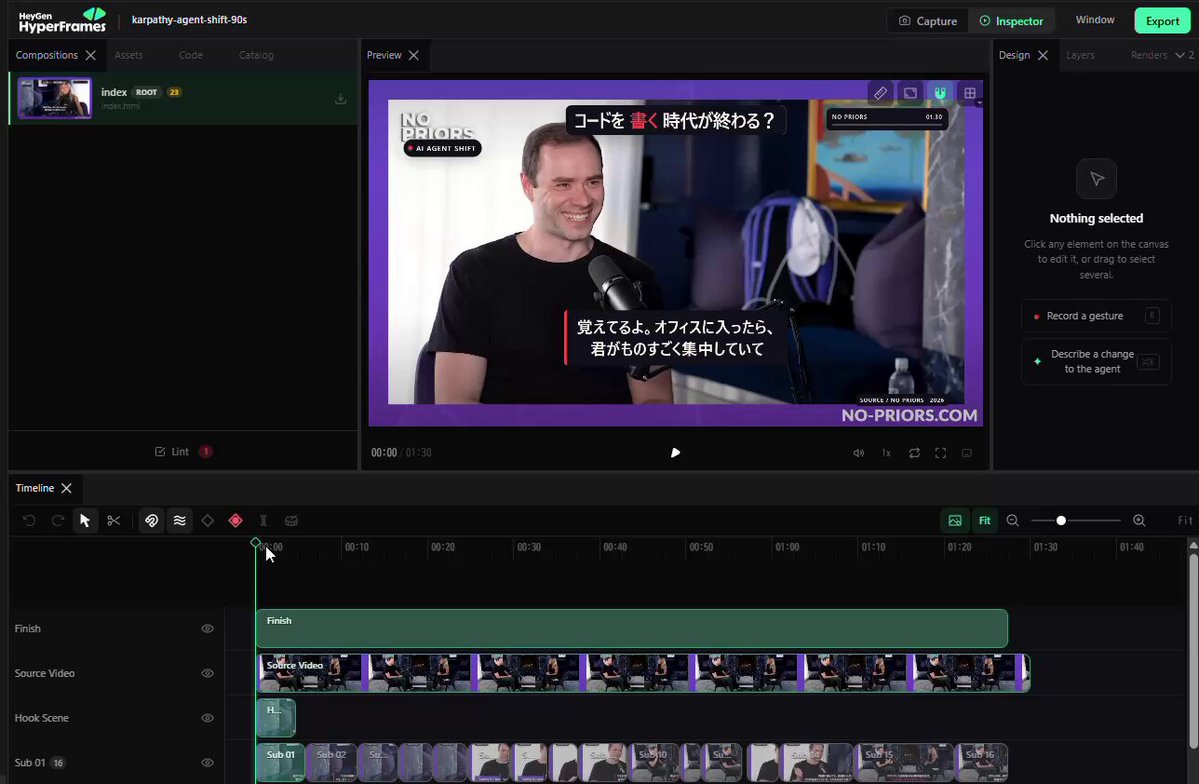Viewport: 1199px width, 784px height.
Task: Click Record a gesture button
Action: (1096, 316)
